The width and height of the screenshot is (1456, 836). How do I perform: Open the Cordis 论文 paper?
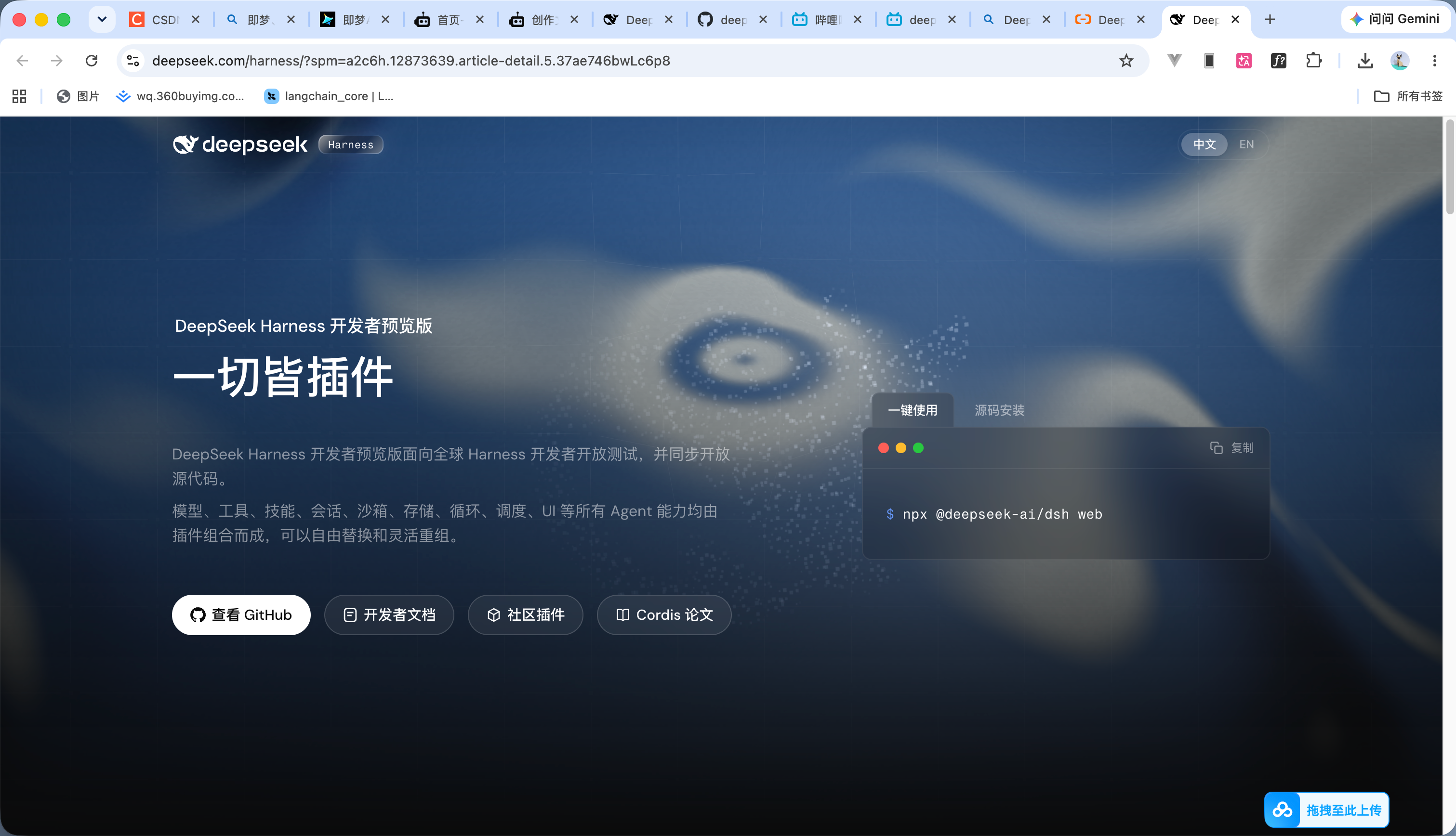click(x=663, y=614)
